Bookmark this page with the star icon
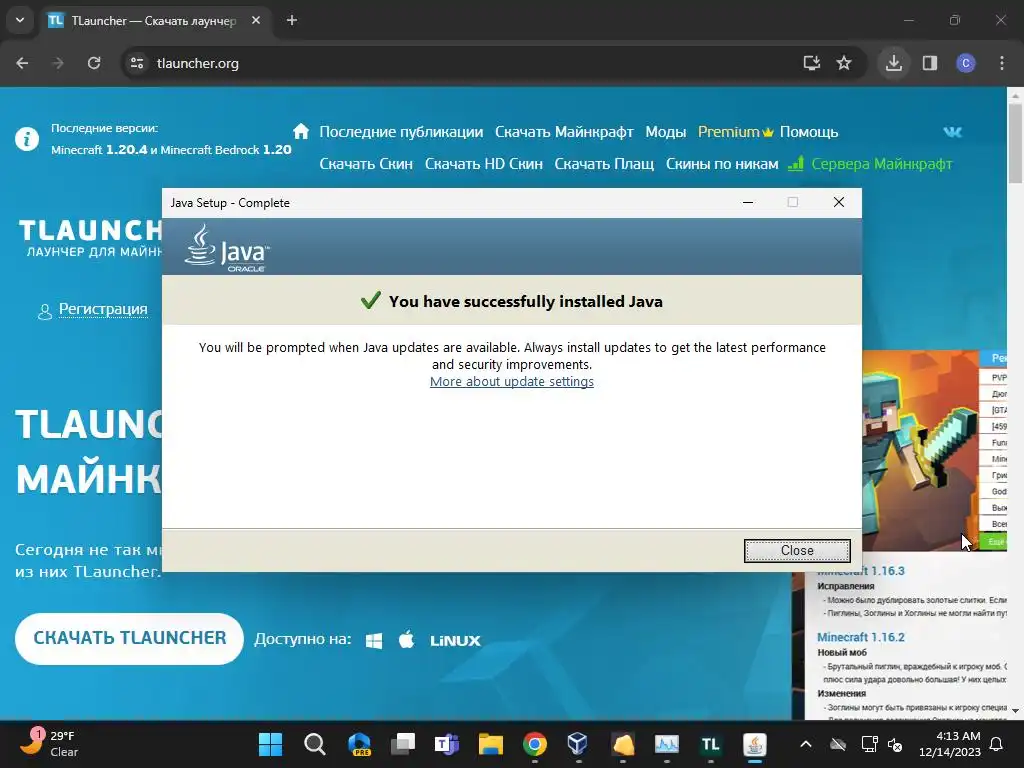1024x768 pixels. [x=844, y=63]
